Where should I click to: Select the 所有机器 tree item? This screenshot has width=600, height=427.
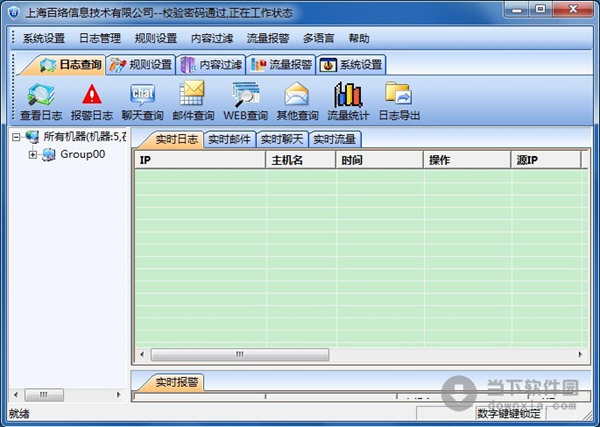[x=84, y=136]
